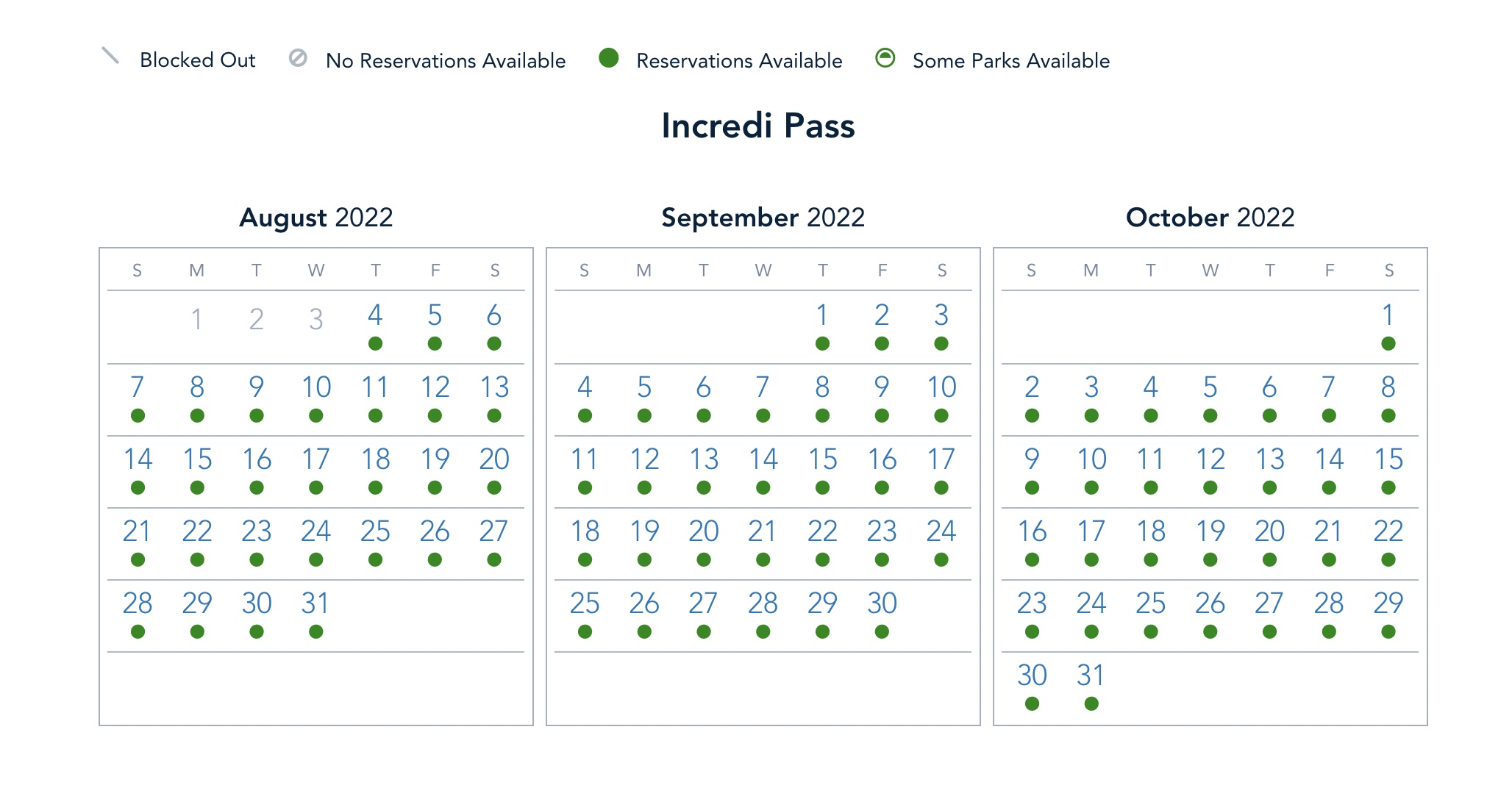The height and width of the screenshot is (785, 1512).
Task: Click the green dot under October 31
Action: (x=1091, y=703)
